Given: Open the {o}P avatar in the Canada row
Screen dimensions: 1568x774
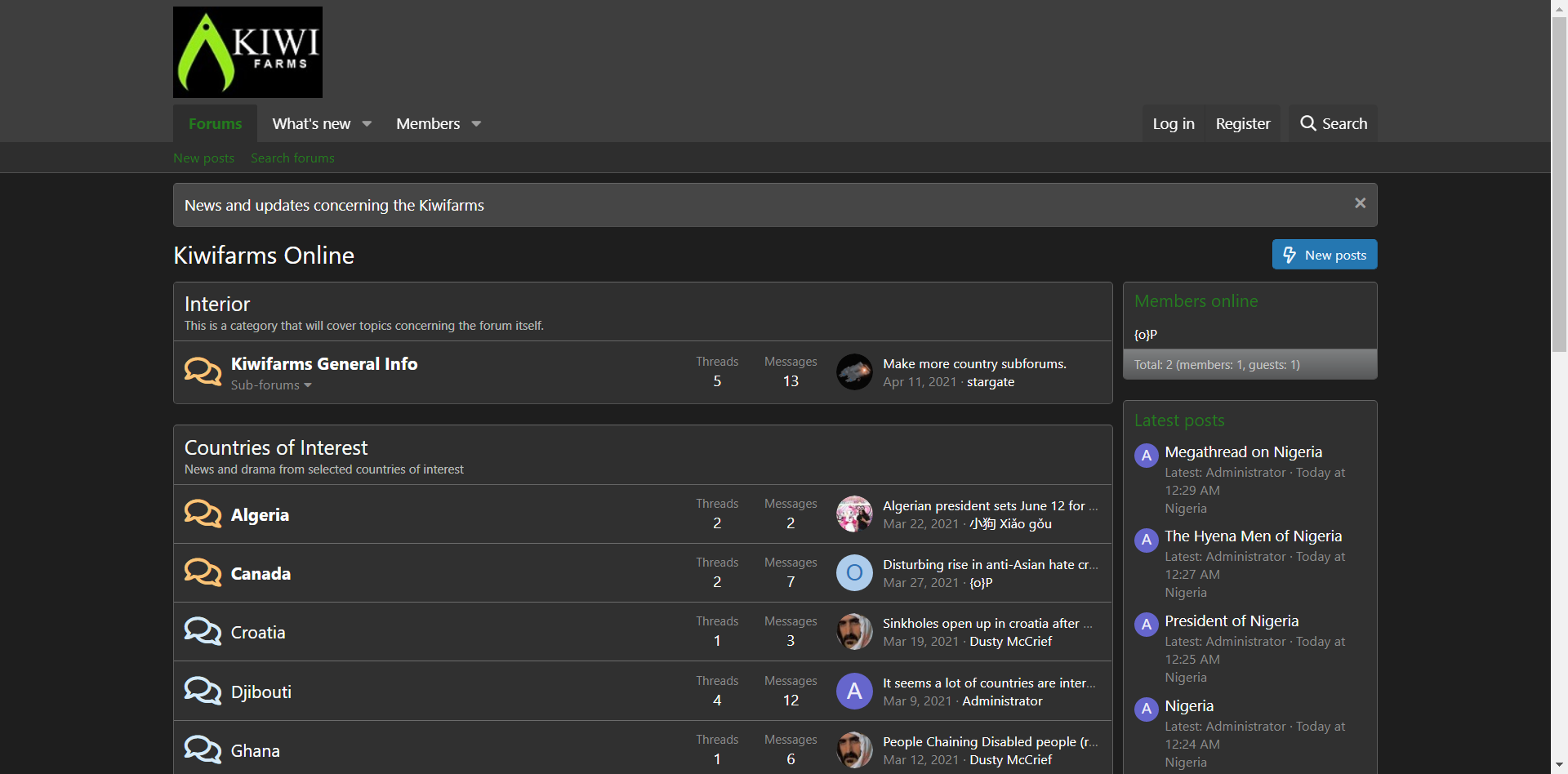Looking at the screenshot, I should tap(854, 572).
